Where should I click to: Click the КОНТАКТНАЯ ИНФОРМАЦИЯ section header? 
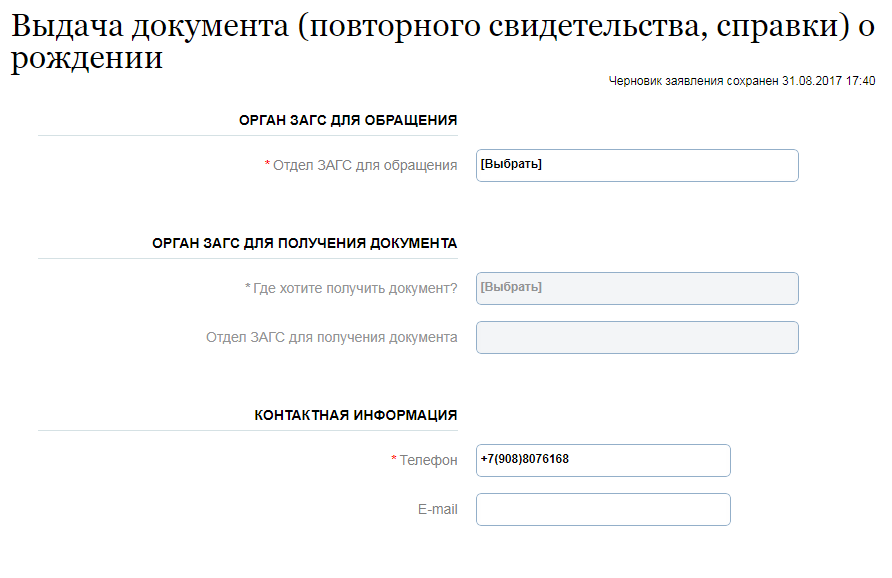tap(356, 415)
